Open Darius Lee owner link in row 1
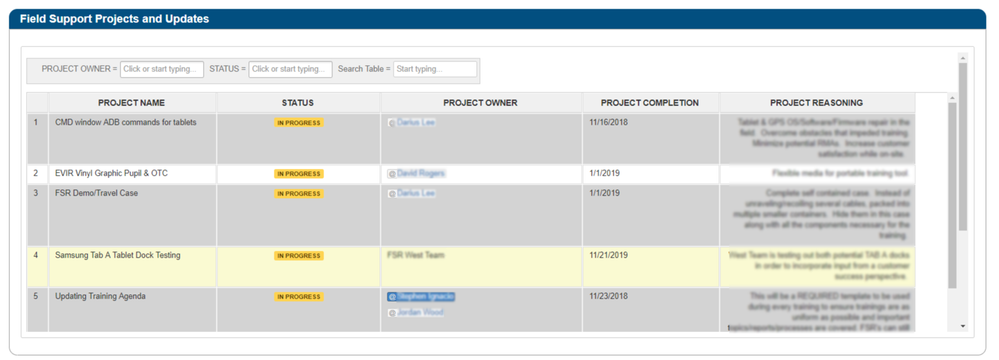This screenshot has width=999, height=360. click(412, 122)
